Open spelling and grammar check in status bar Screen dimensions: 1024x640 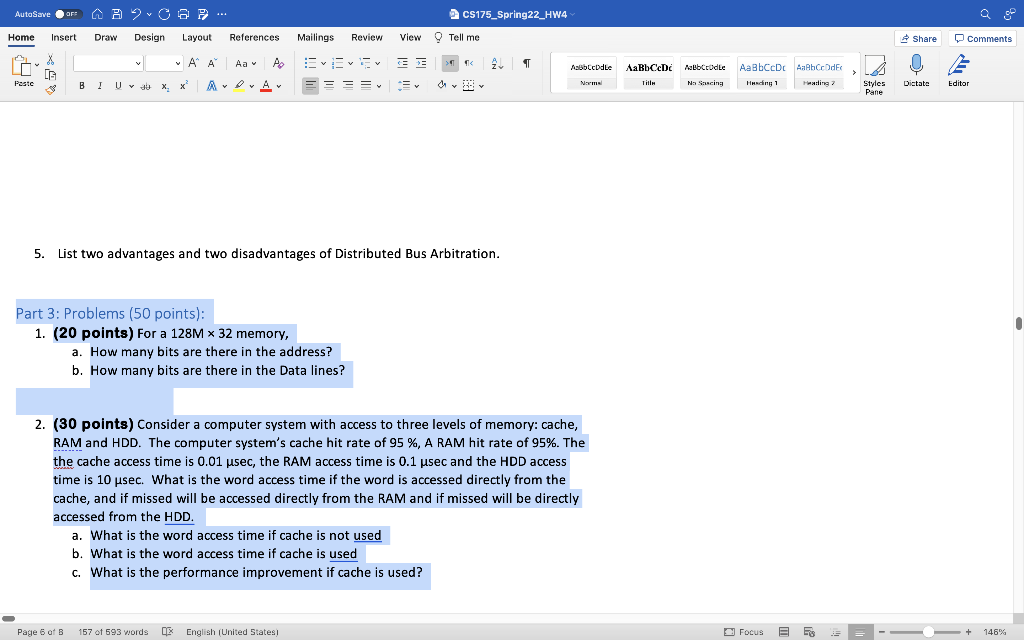coord(167,632)
